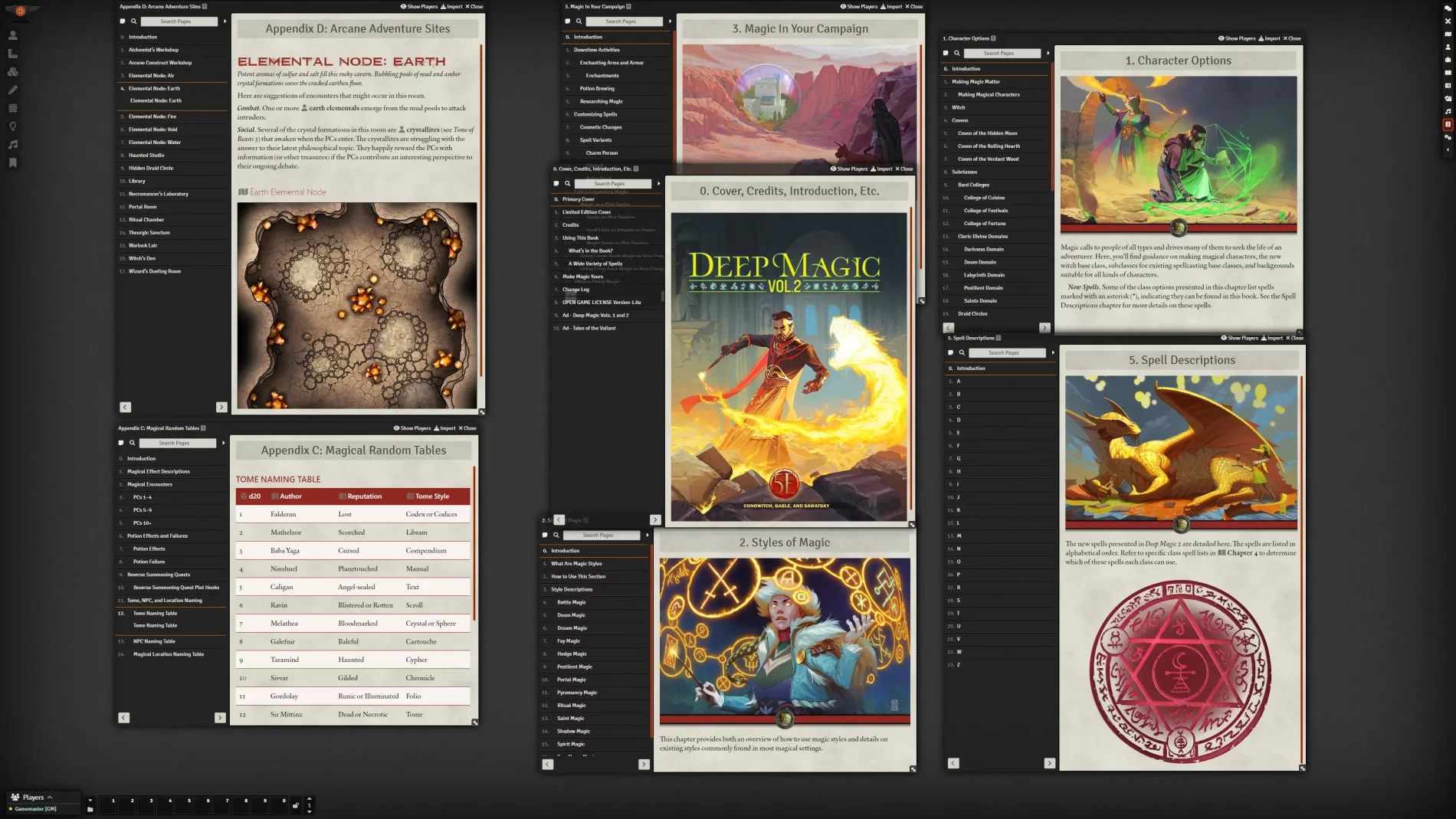This screenshot has width=1456, height=819.
Task: Select the Journal Notes bookmark tool
Action: pyautogui.click(x=12, y=162)
